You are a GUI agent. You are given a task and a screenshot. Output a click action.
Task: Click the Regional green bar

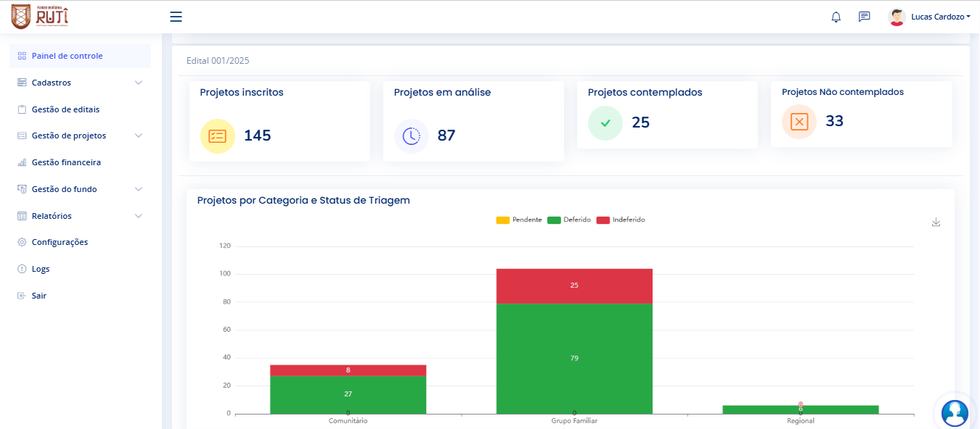(801, 410)
